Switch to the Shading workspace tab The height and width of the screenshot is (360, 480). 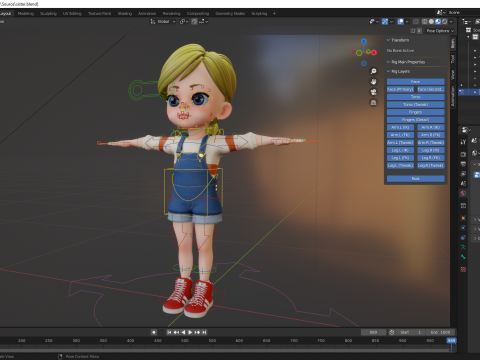[125, 13]
